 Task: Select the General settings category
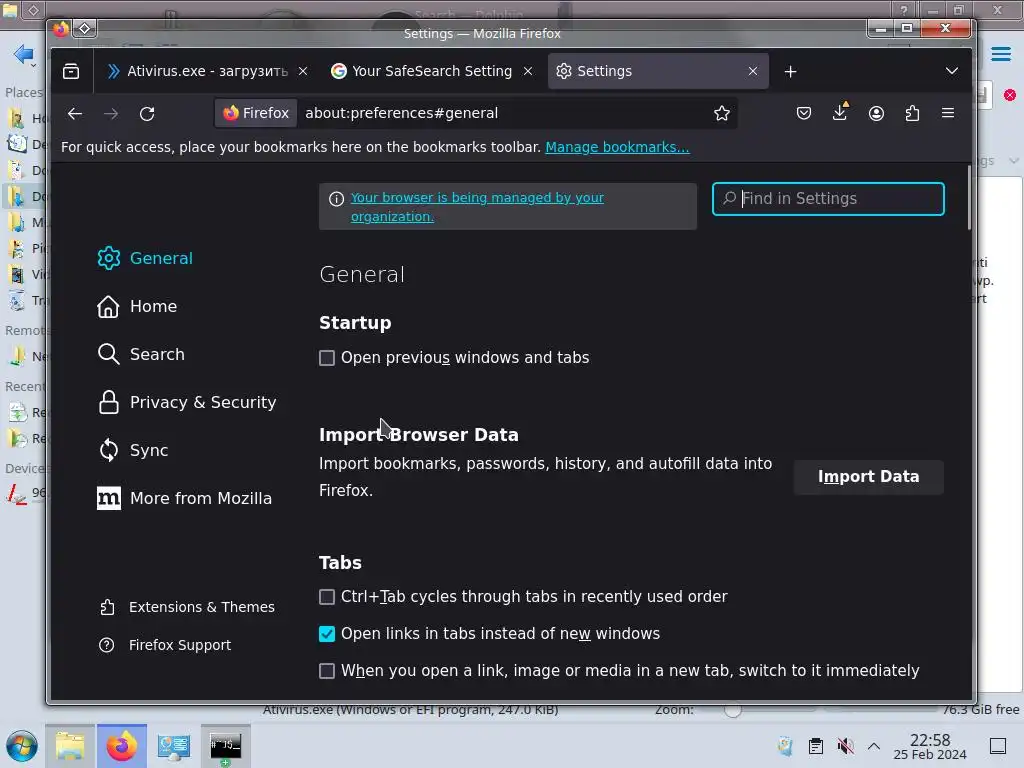pos(145,259)
